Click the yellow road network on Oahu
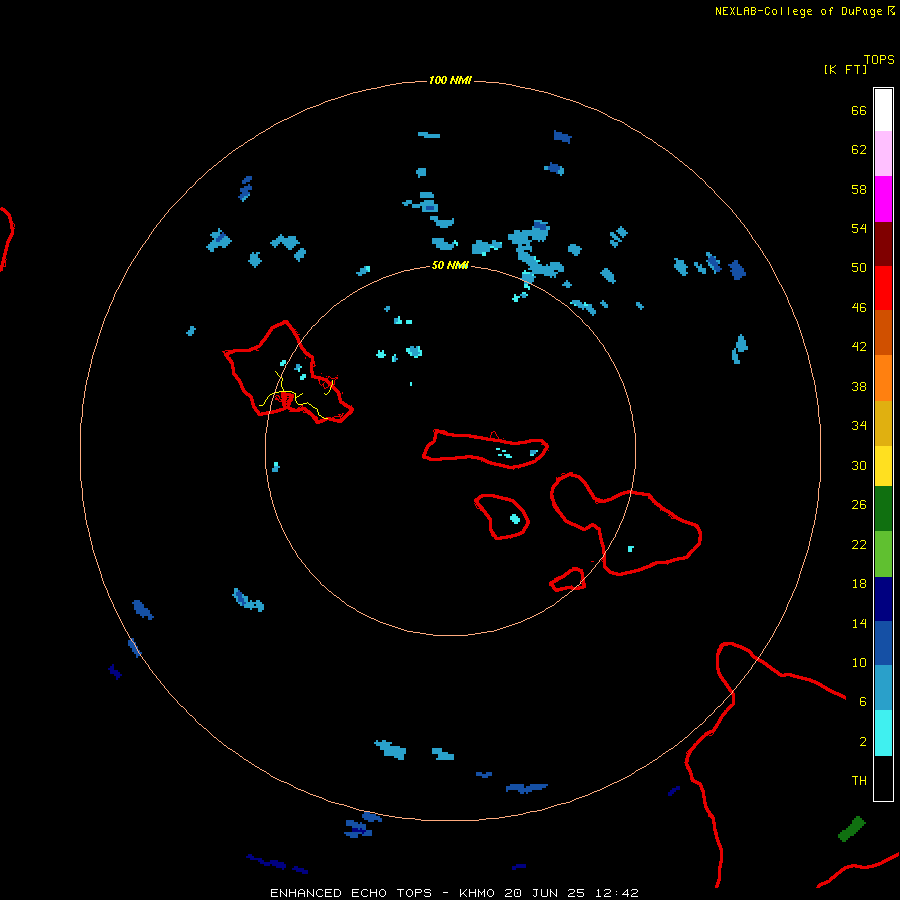 296,396
